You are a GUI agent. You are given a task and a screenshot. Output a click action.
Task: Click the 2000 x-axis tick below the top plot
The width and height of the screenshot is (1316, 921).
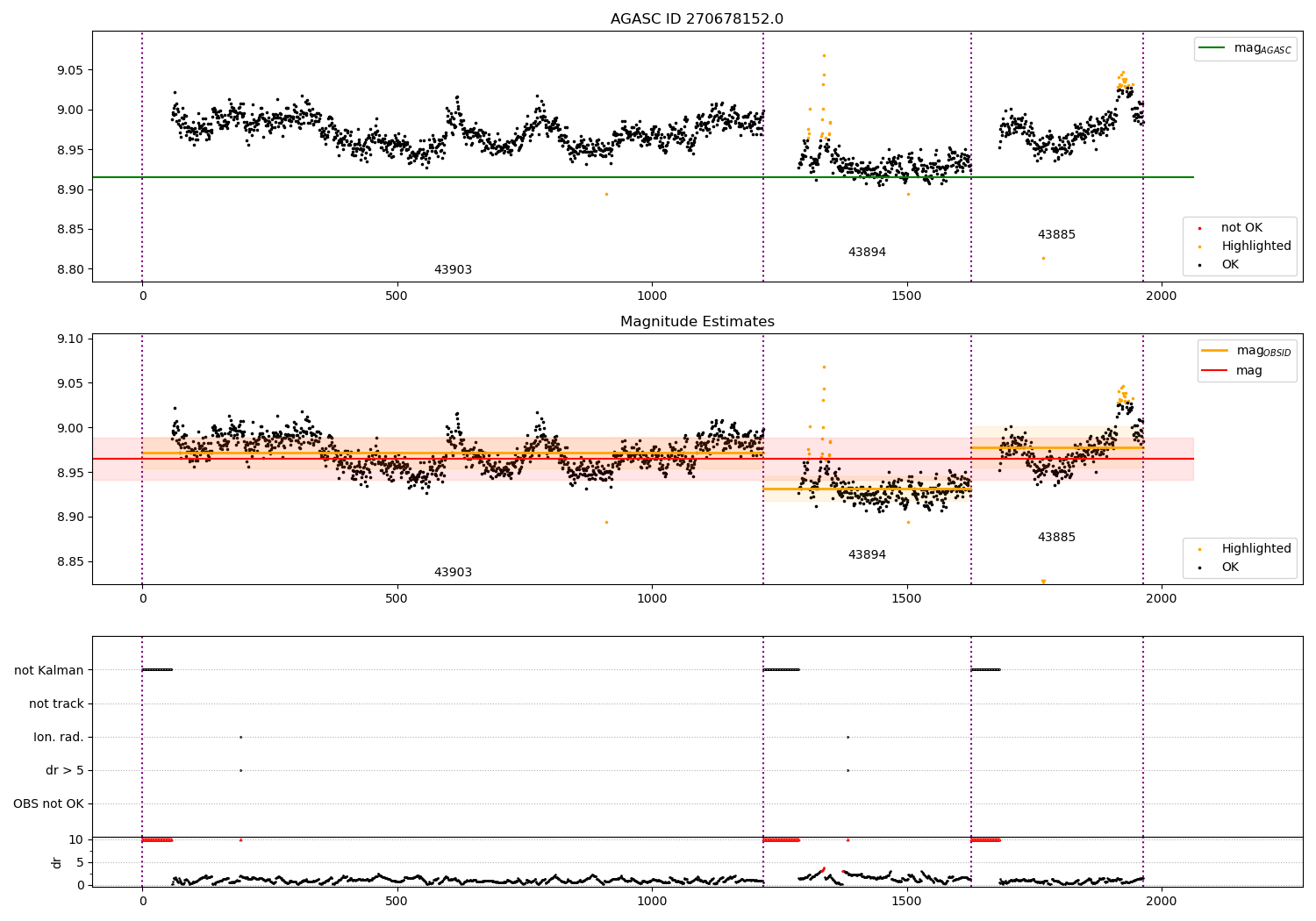coord(1162,296)
